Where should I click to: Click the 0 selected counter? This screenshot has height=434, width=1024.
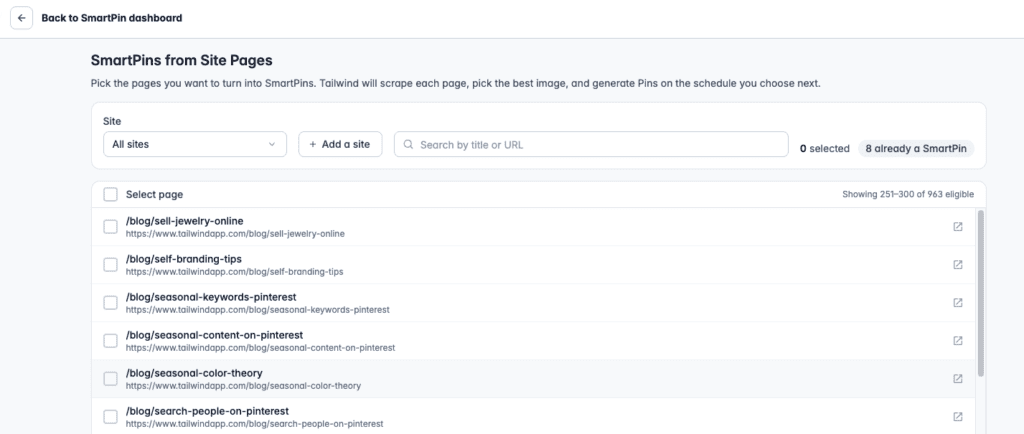click(x=825, y=149)
